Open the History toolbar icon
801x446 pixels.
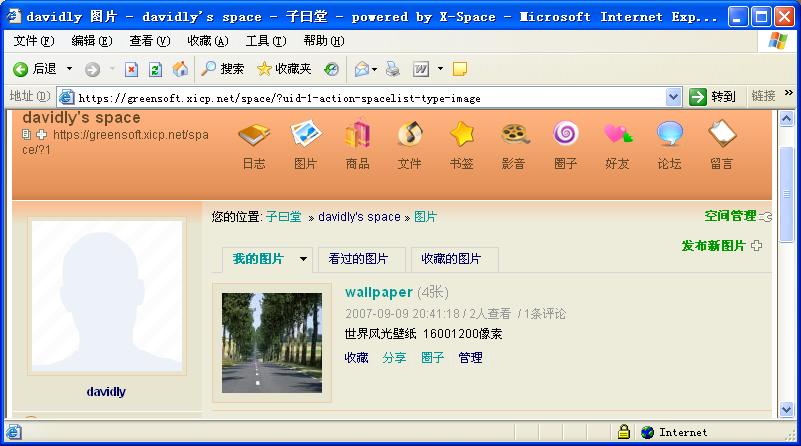click(x=331, y=69)
